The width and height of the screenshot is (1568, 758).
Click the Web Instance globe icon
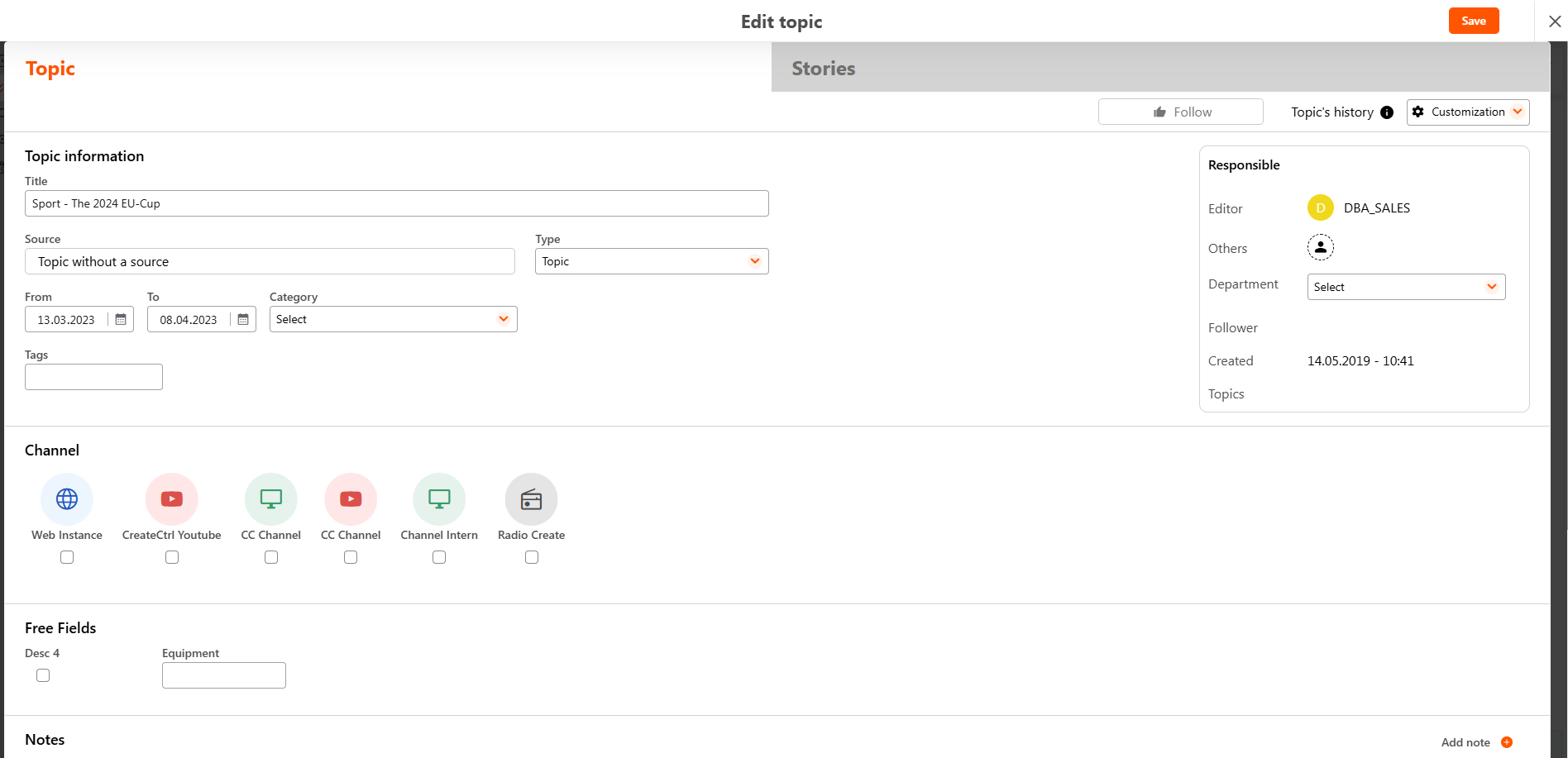click(67, 499)
